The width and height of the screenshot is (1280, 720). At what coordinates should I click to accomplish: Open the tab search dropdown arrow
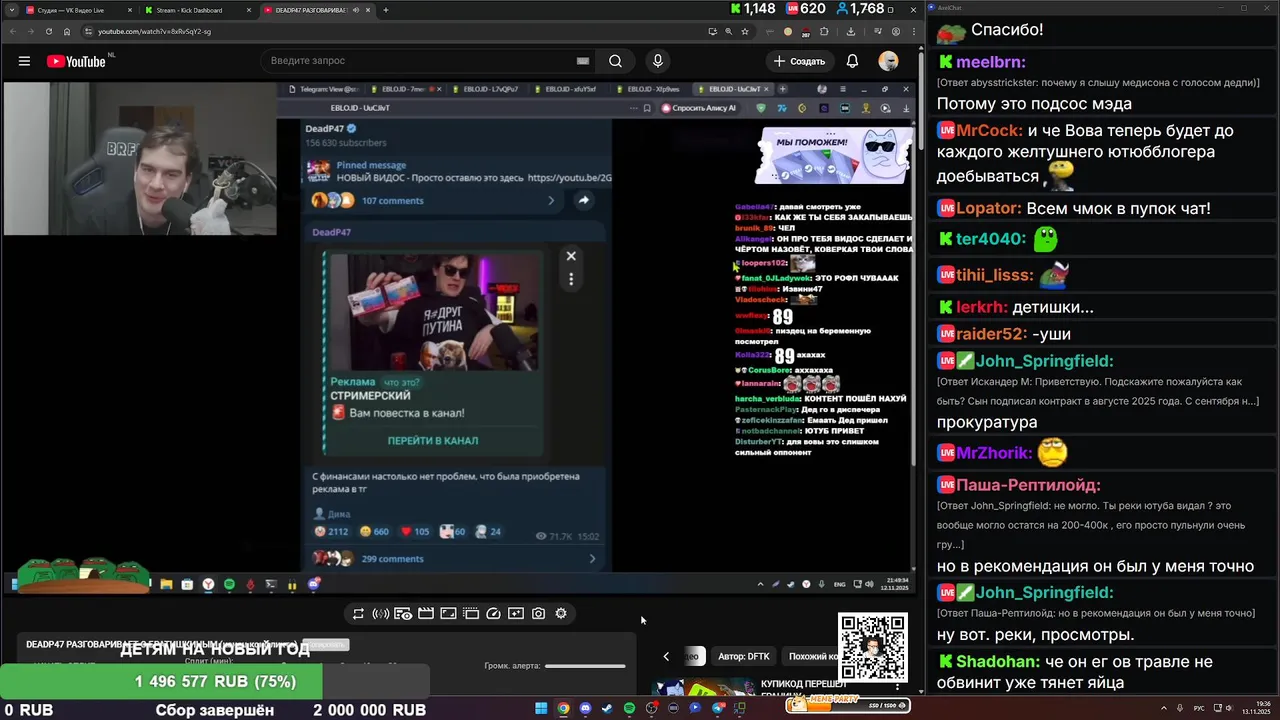[x=10, y=10]
